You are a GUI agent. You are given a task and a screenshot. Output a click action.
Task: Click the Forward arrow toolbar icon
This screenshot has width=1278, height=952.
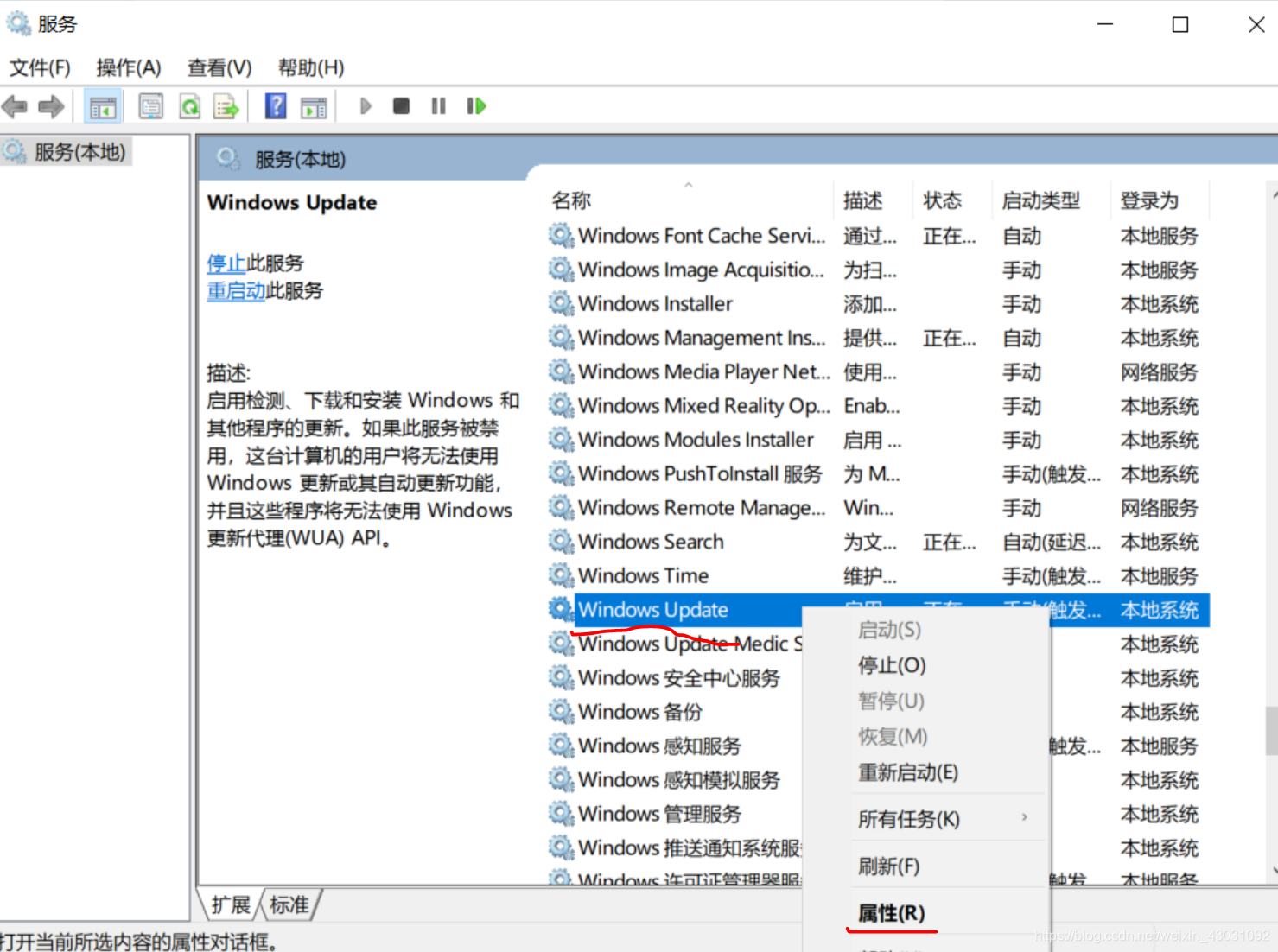52,106
